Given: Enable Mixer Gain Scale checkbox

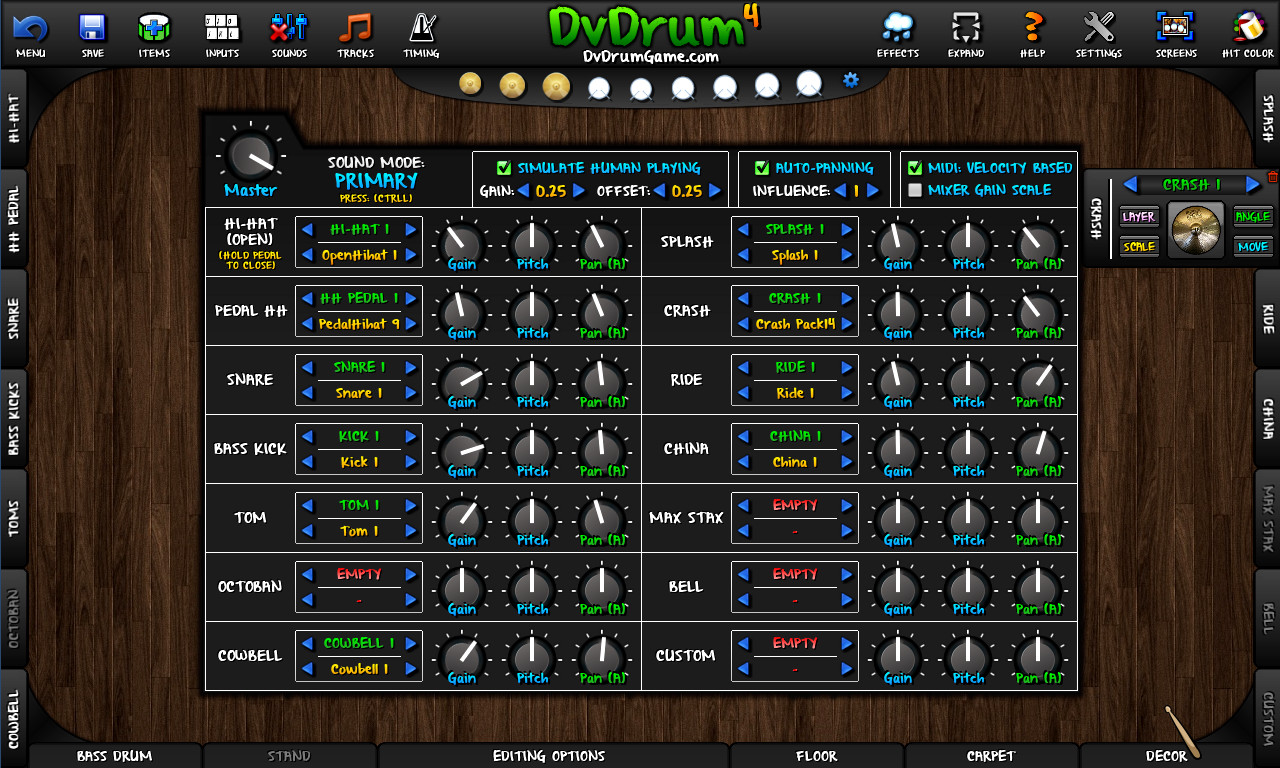Looking at the screenshot, I should click(915, 189).
